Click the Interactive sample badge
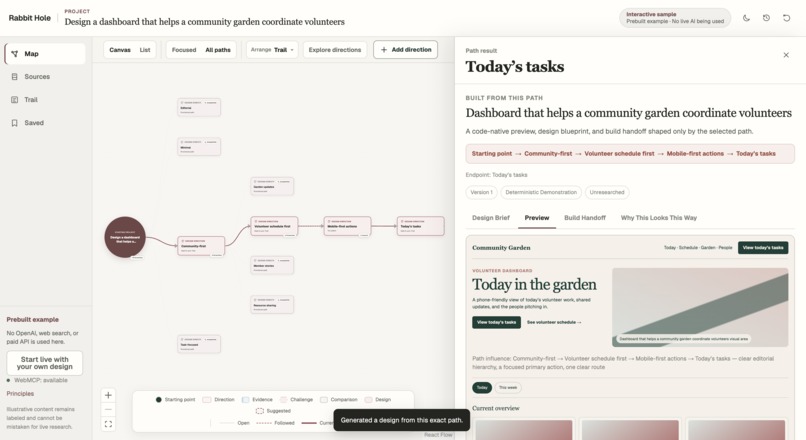This screenshot has width=806, height=440. coord(675,18)
